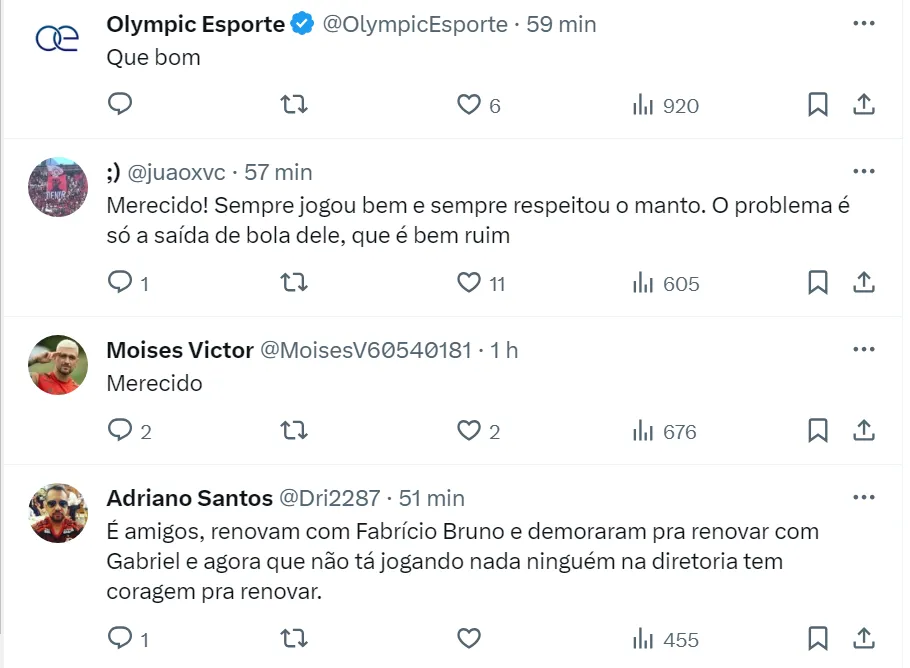View analytics of Olympic Esporte tweet
910x668 pixels.
(x=665, y=105)
